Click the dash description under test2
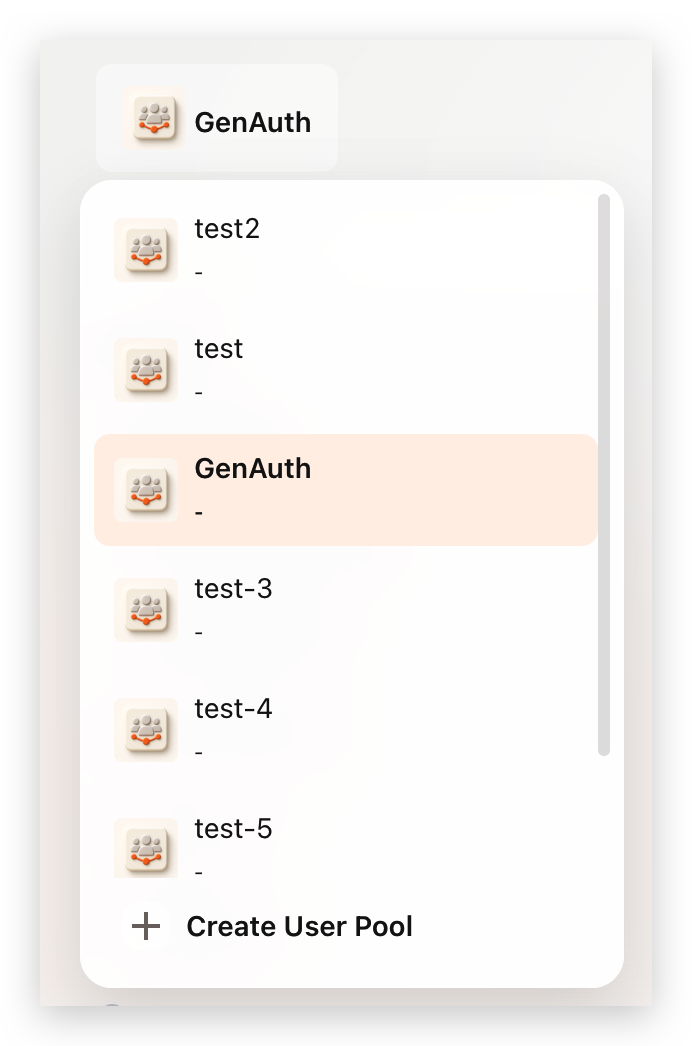 (x=199, y=273)
